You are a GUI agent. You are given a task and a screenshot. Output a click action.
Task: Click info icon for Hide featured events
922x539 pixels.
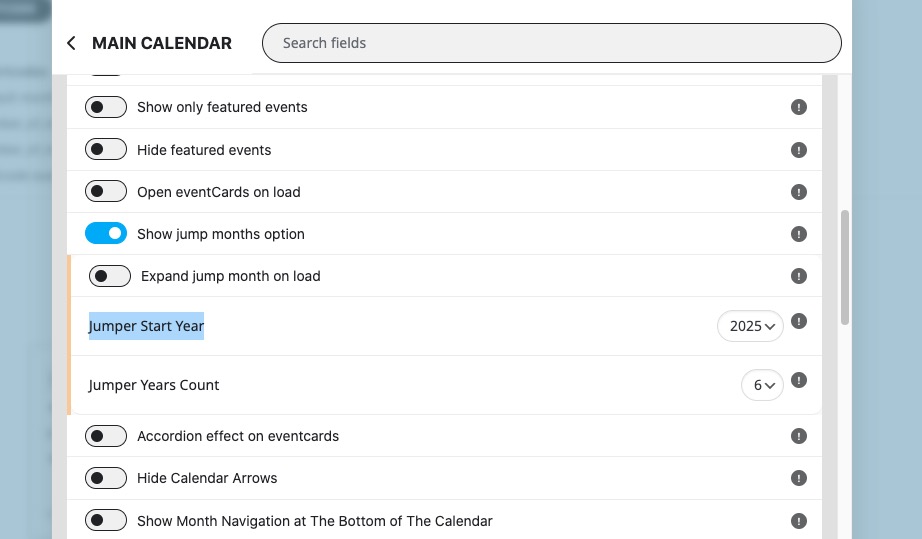click(x=799, y=150)
